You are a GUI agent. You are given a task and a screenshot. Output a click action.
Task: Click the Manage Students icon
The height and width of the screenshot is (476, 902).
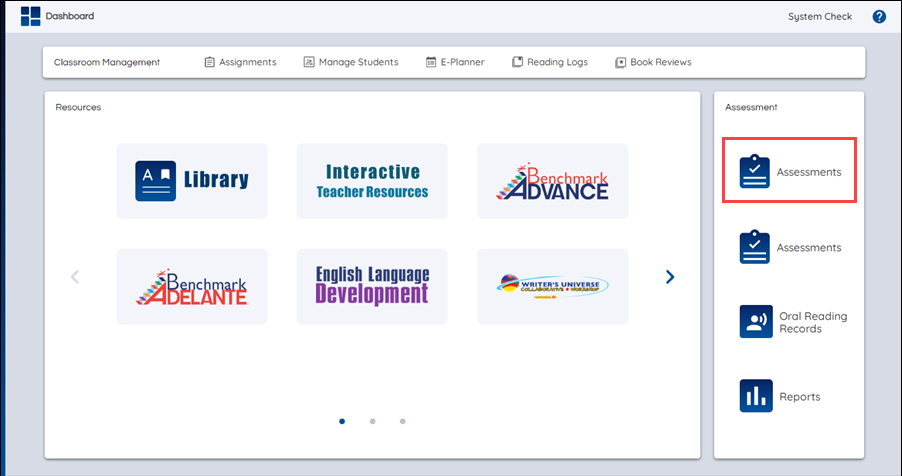[309, 62]
